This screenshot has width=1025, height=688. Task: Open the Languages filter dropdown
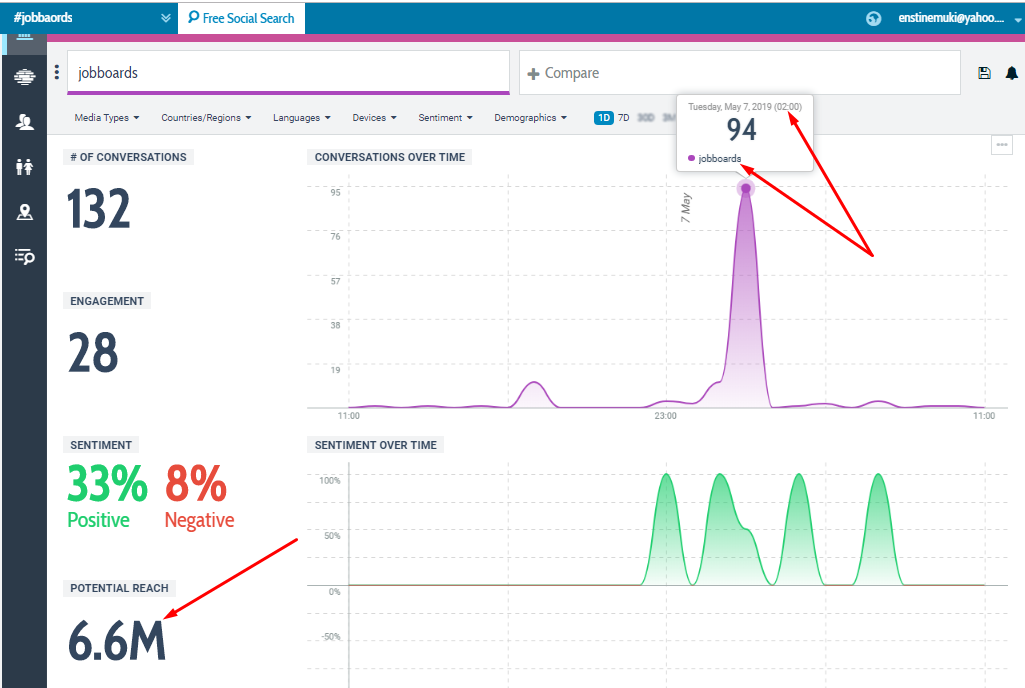[301, 118]
